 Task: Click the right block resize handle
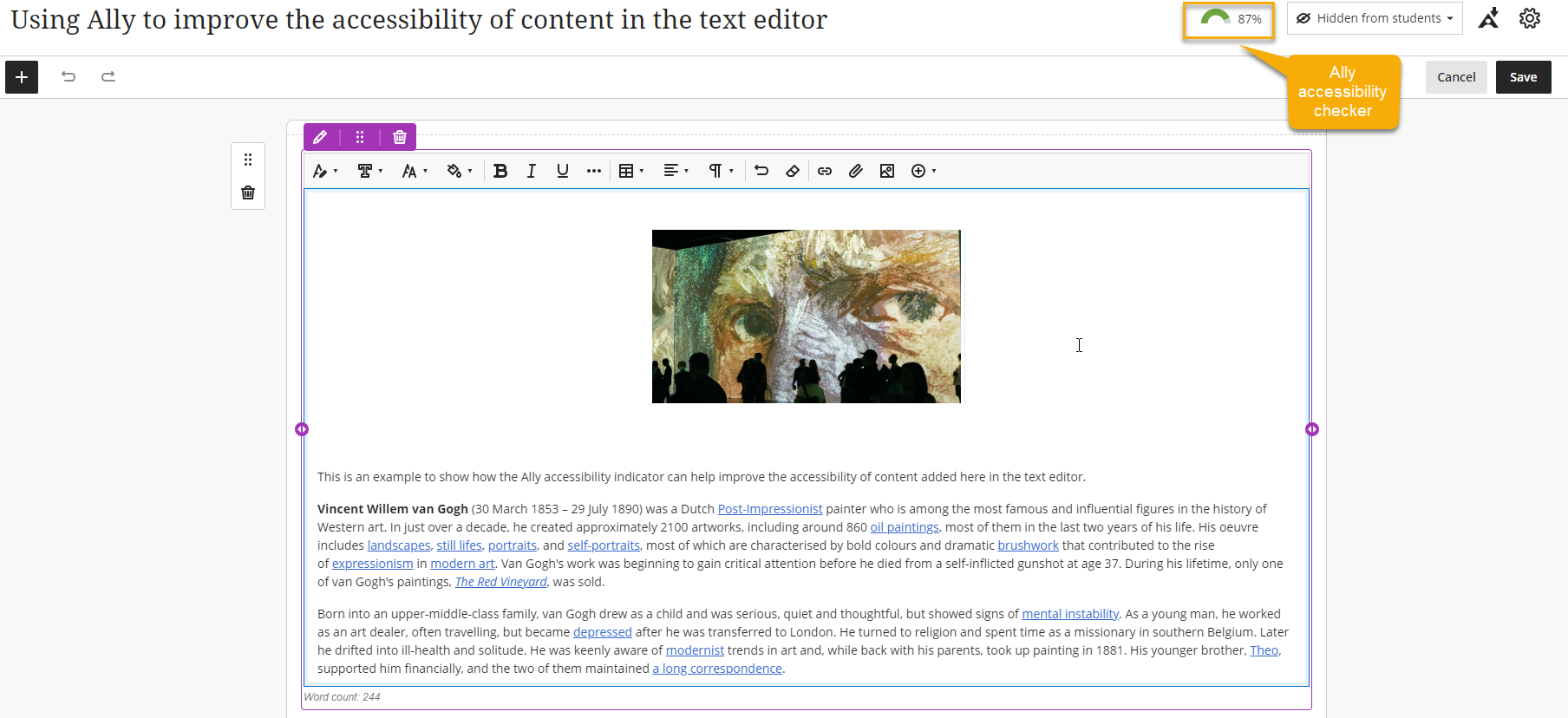(x=1312, y=429)
